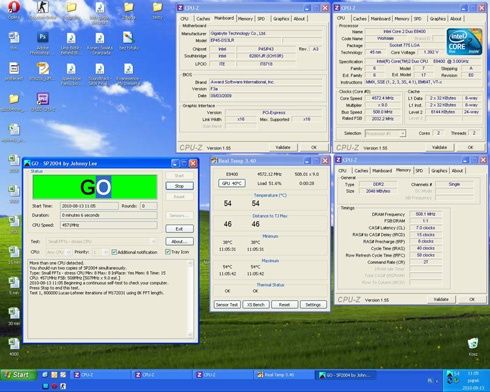Screen dimensions: 490x392
Task: Click OK in CPU-tab CPU-Z window
Action: tap(470, 147)
